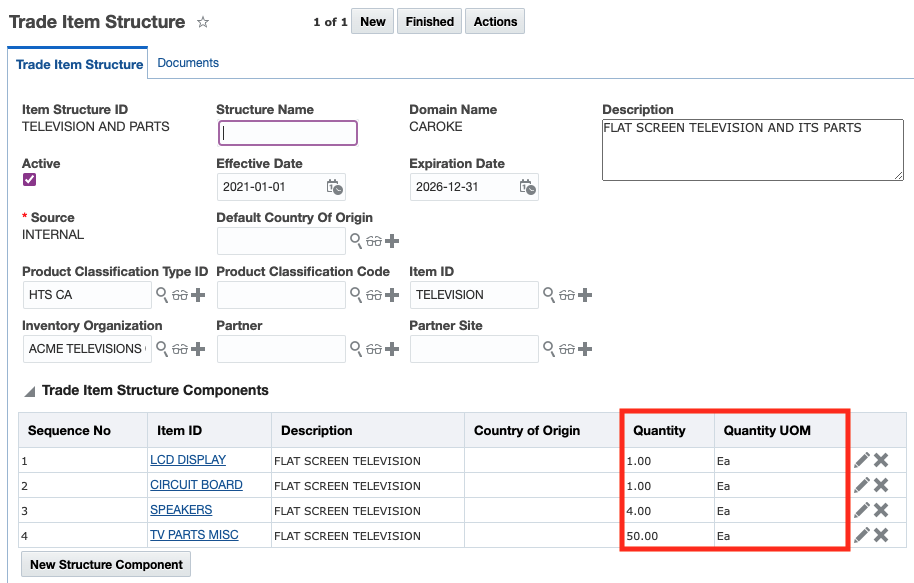The width and height of the screenshot is (914, 583).
Task: View Inventory Organization details via glasses icon
Action: [180, 349]
